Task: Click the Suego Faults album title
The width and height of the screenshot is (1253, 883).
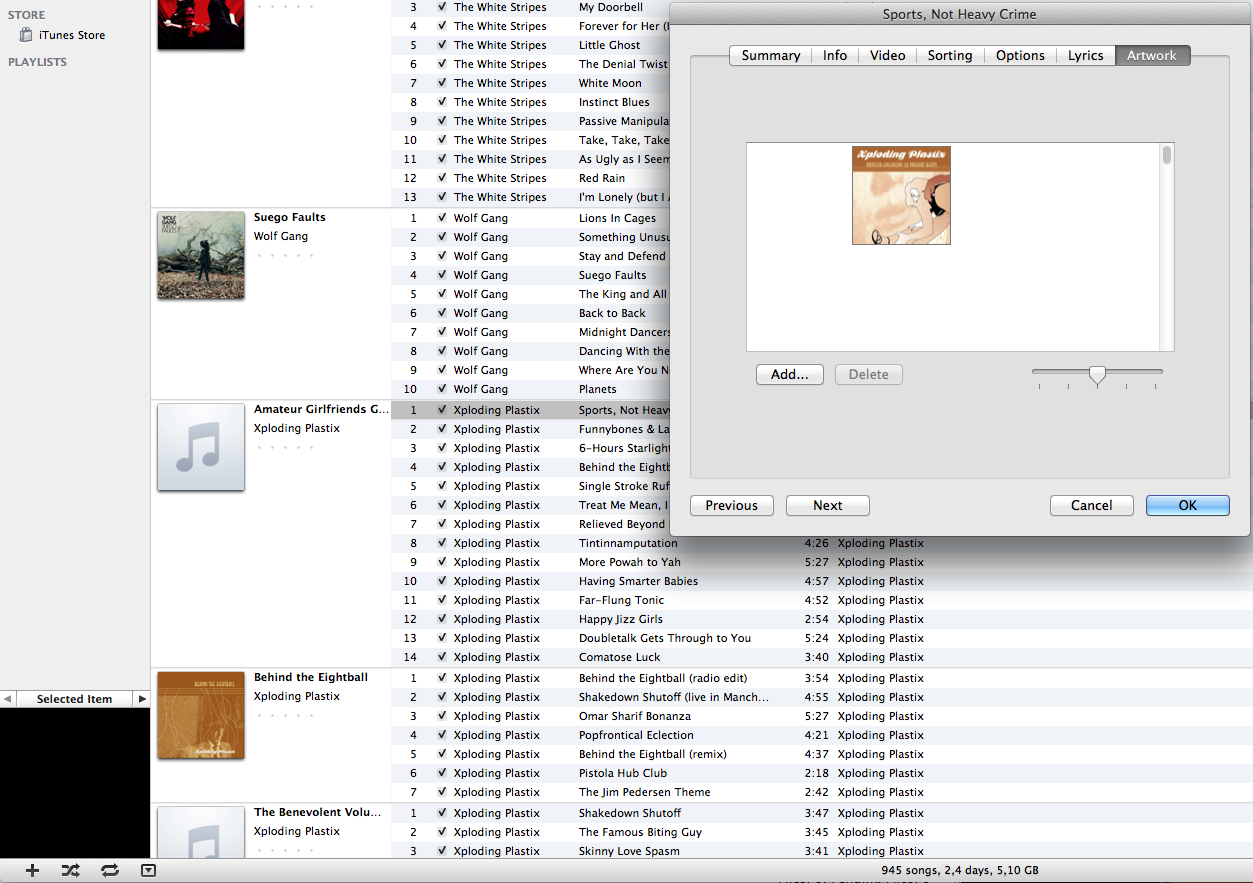Action: point(290,217)
